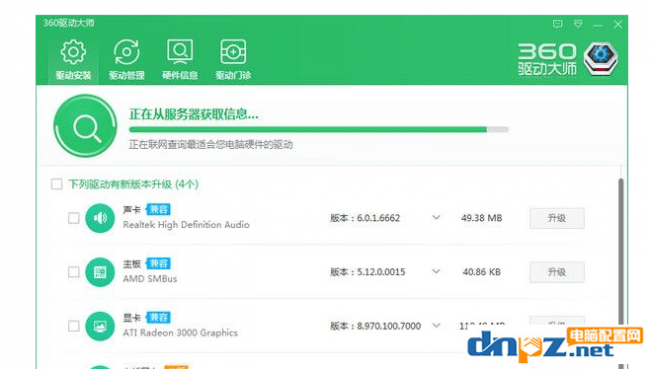Image resolution: width=650 pixels, height=369 pixels.
Task: Click 升级 for Realtek audio driver
Action: tap(557, 218)
